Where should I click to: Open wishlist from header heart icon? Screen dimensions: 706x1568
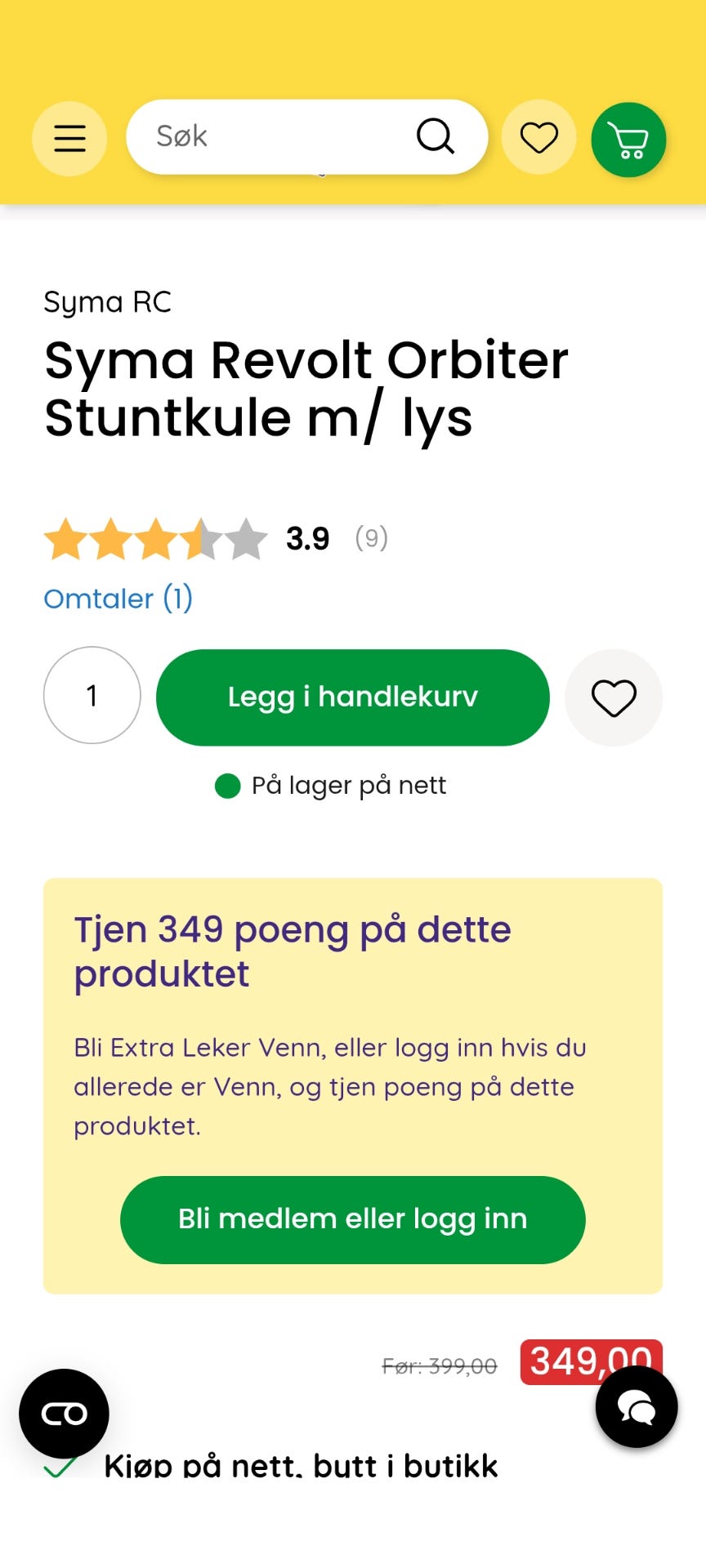(538, 137)
